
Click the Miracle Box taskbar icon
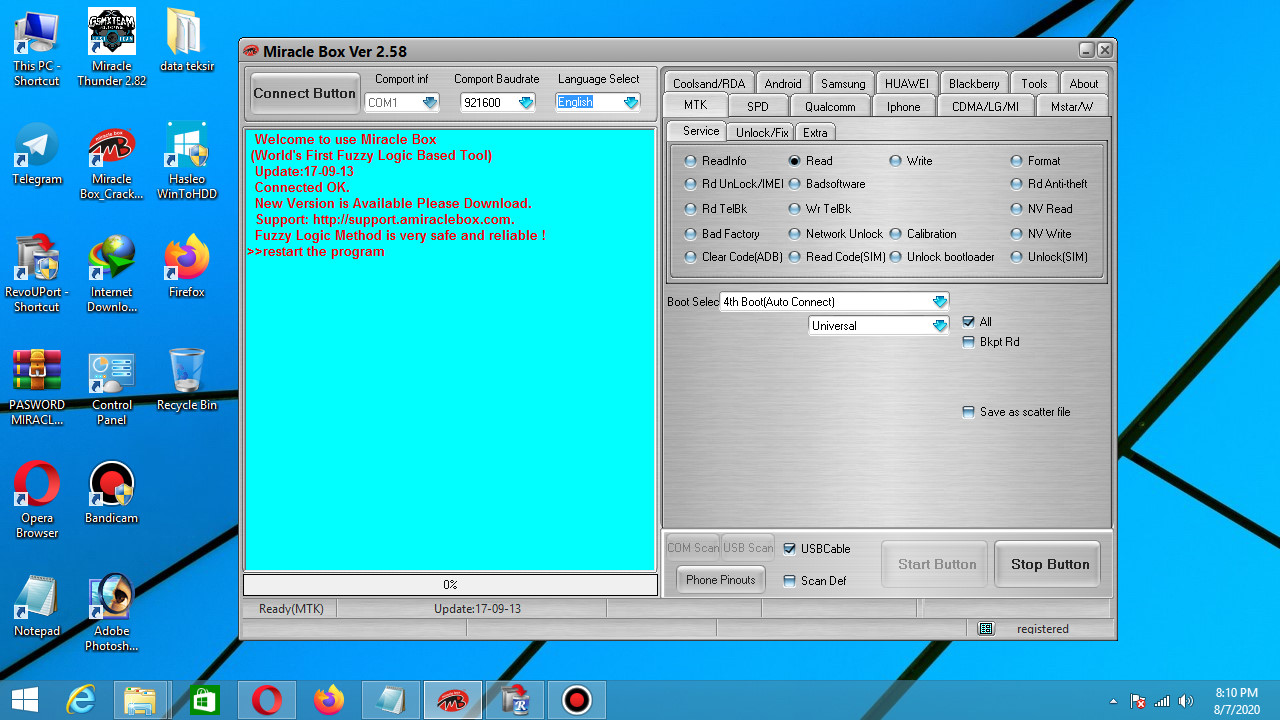tap(452, 700)
